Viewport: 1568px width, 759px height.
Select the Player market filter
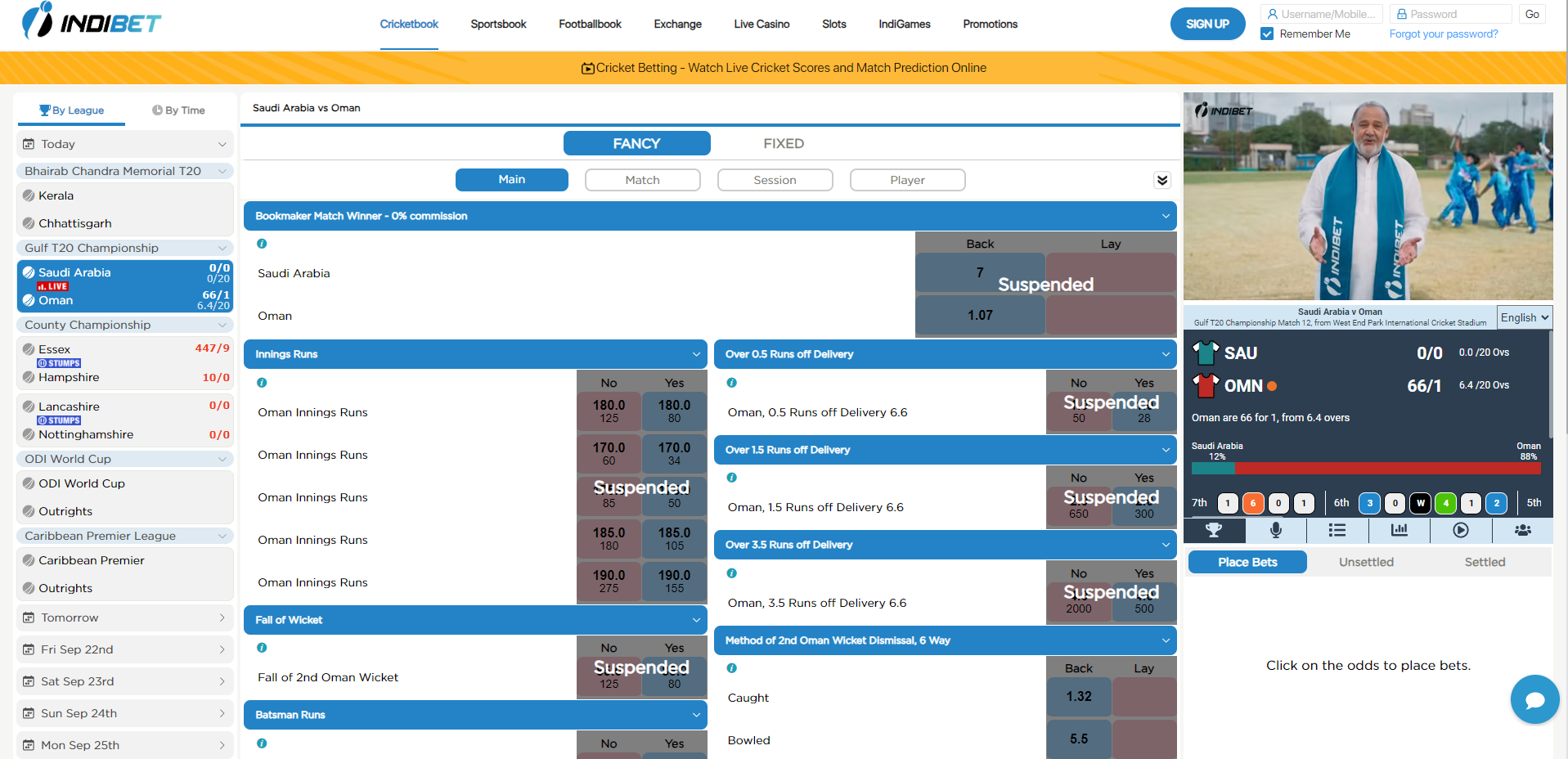tap(907, 180)
